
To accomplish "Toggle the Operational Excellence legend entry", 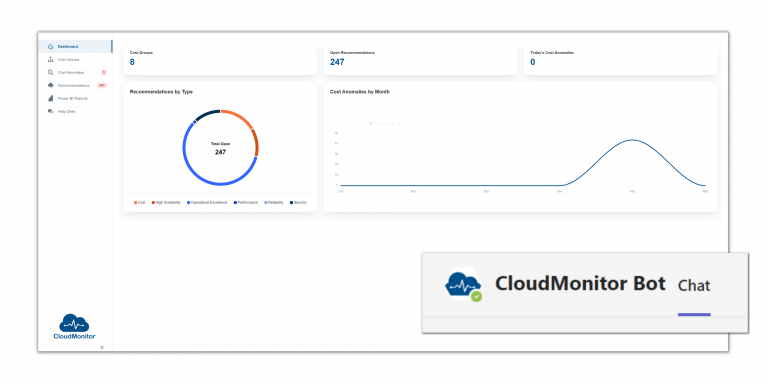I will tap(207, 202).
